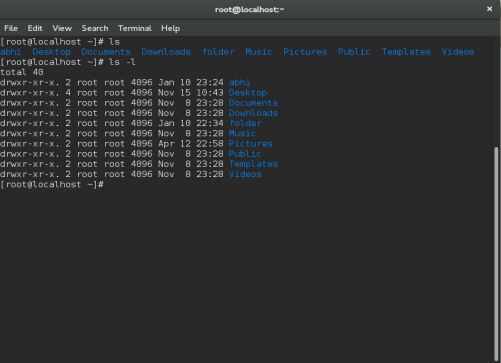
Task: Click 'Desktop' in the long listing
Action: point(248,93)
